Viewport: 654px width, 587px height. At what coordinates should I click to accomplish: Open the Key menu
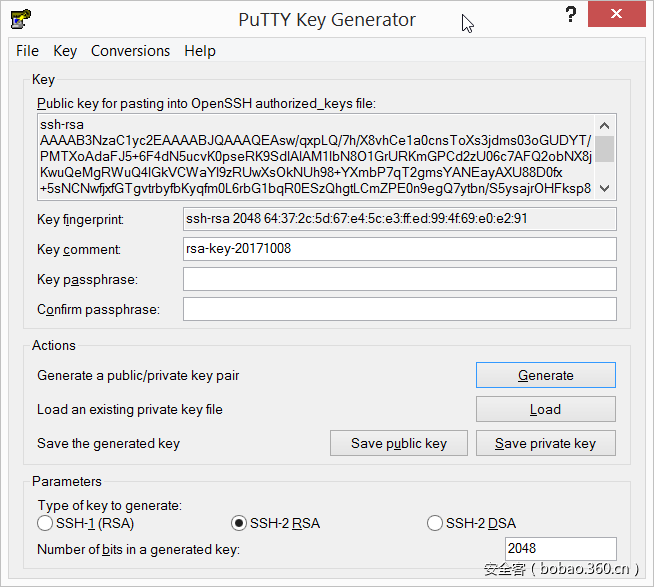tap(65, 51)
